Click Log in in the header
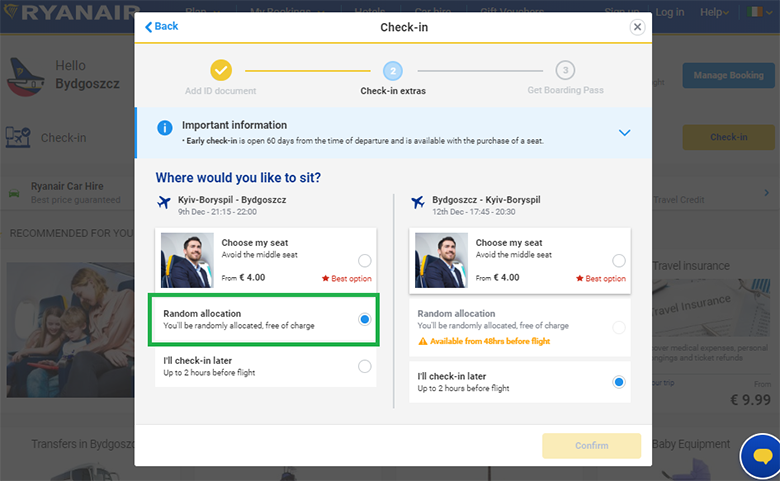780x481 pixels. [x=669, y=12]
